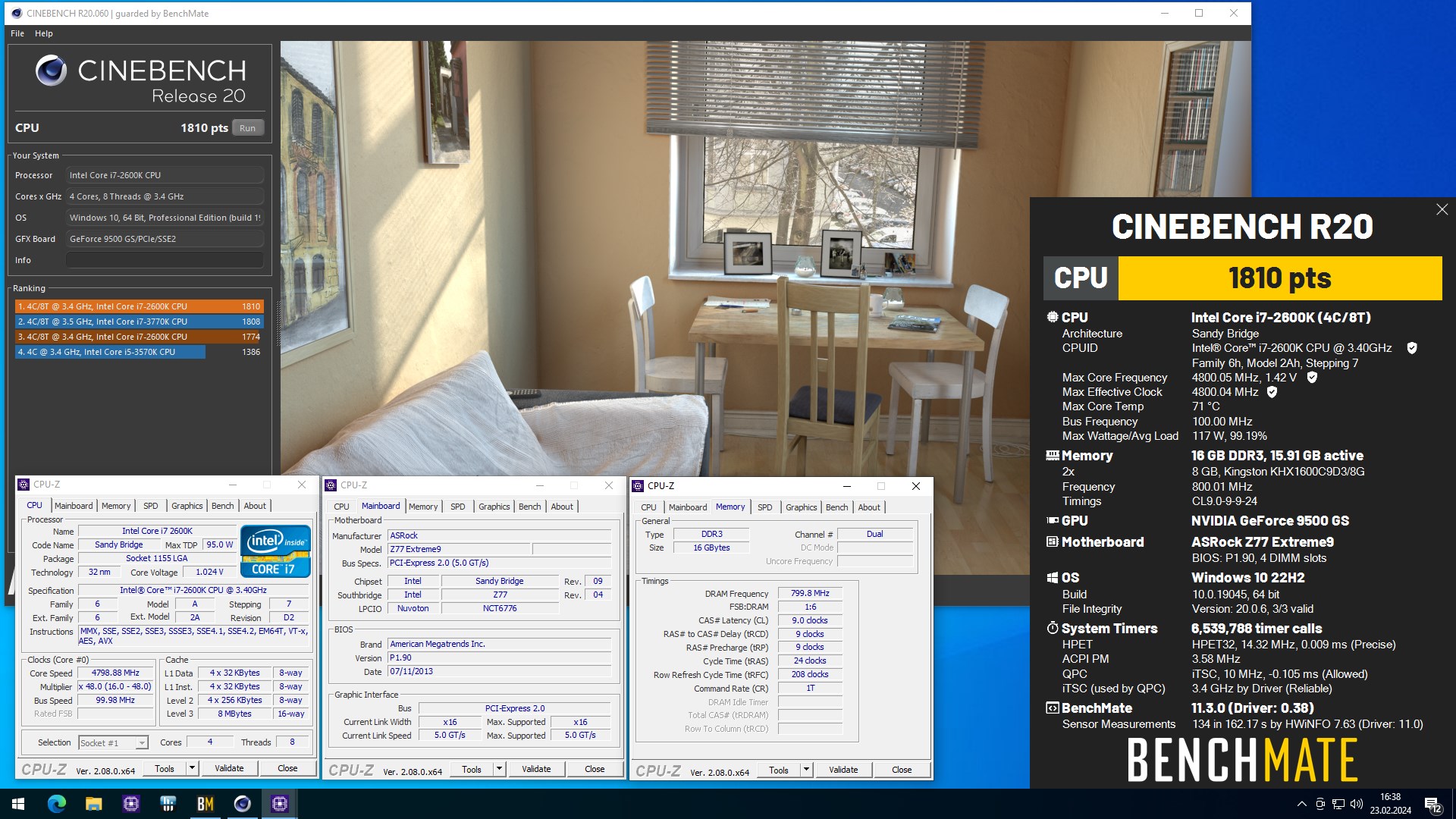
Task: Click the shield beside Max Core Frequency
Action: 1312,377
